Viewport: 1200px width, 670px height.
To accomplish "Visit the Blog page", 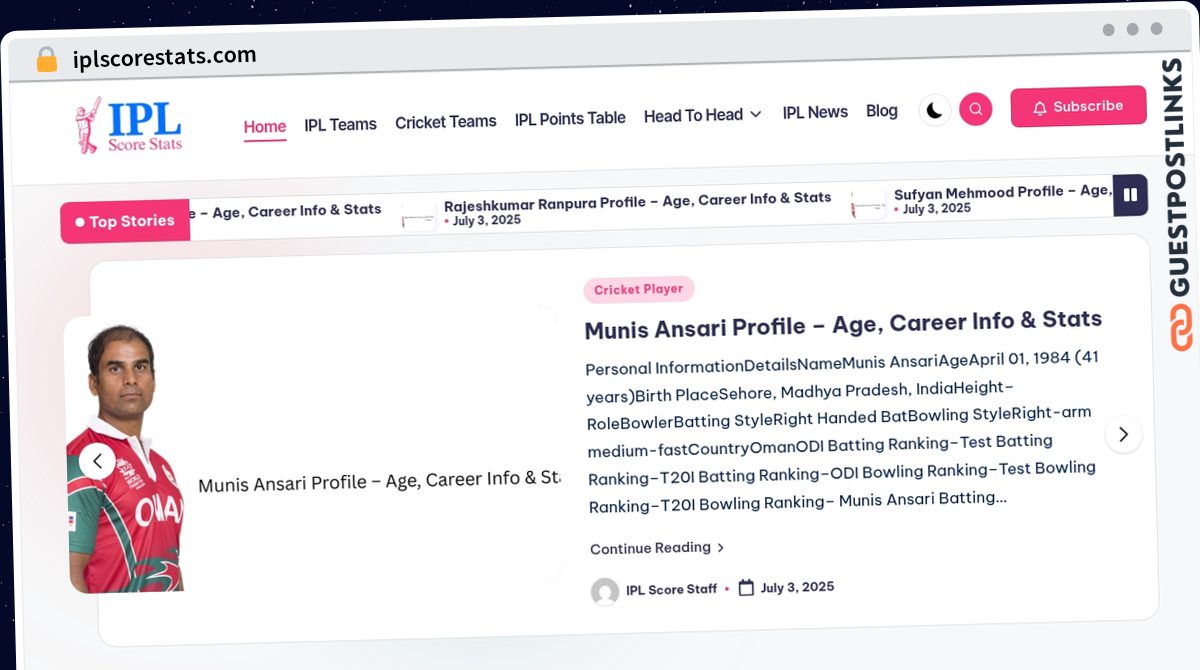I will [x=882, y=111].
